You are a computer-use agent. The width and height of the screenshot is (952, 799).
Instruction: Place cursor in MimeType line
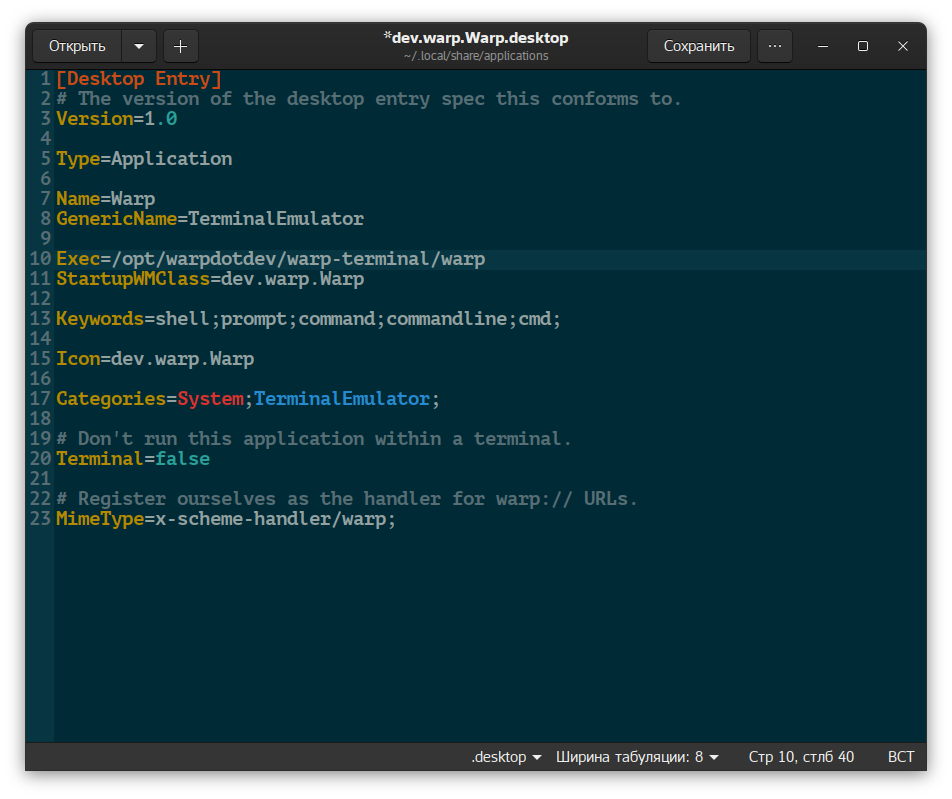[x=226, y=519]
